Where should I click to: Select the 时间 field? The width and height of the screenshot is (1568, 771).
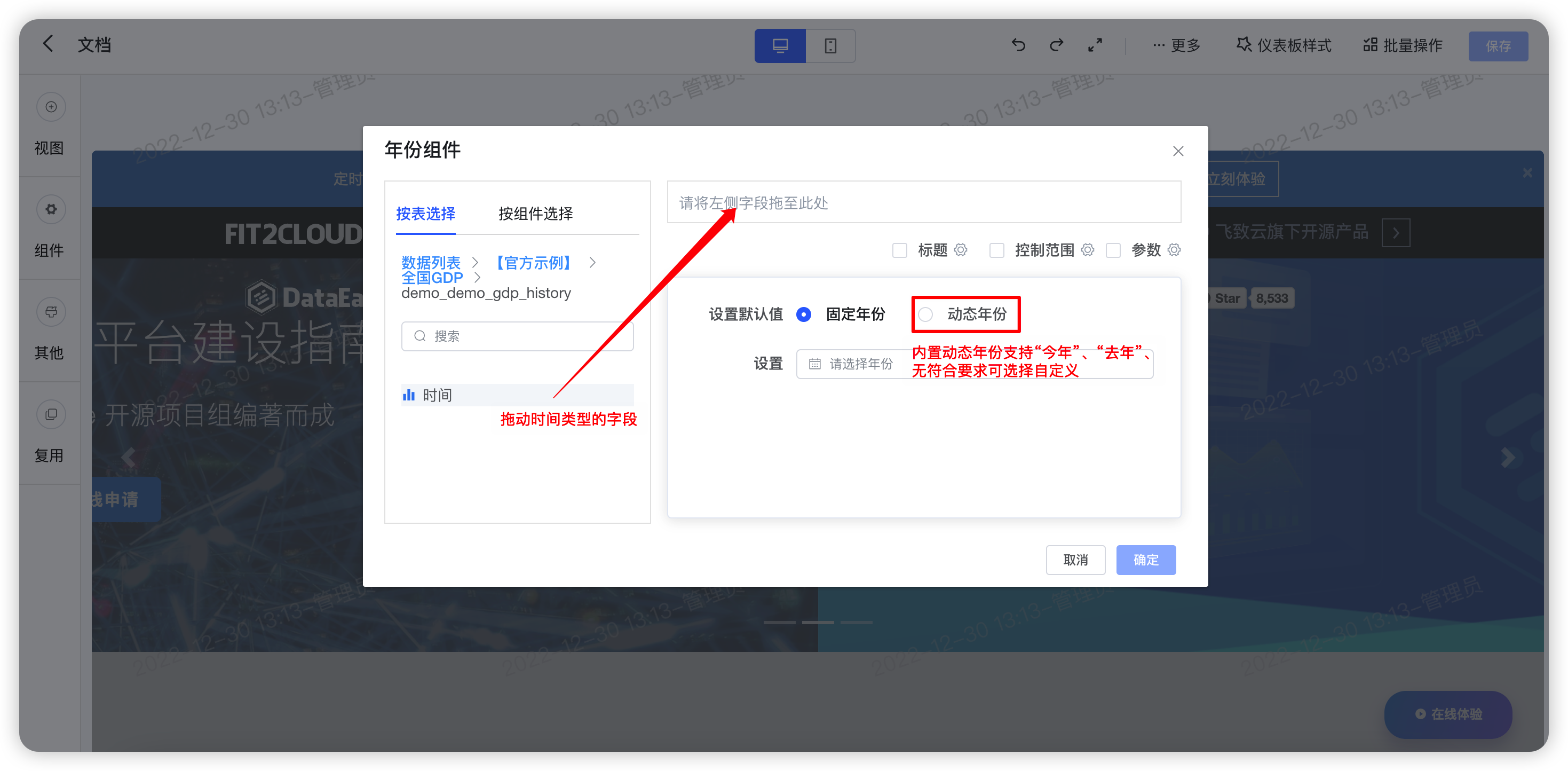click(517, 395)
